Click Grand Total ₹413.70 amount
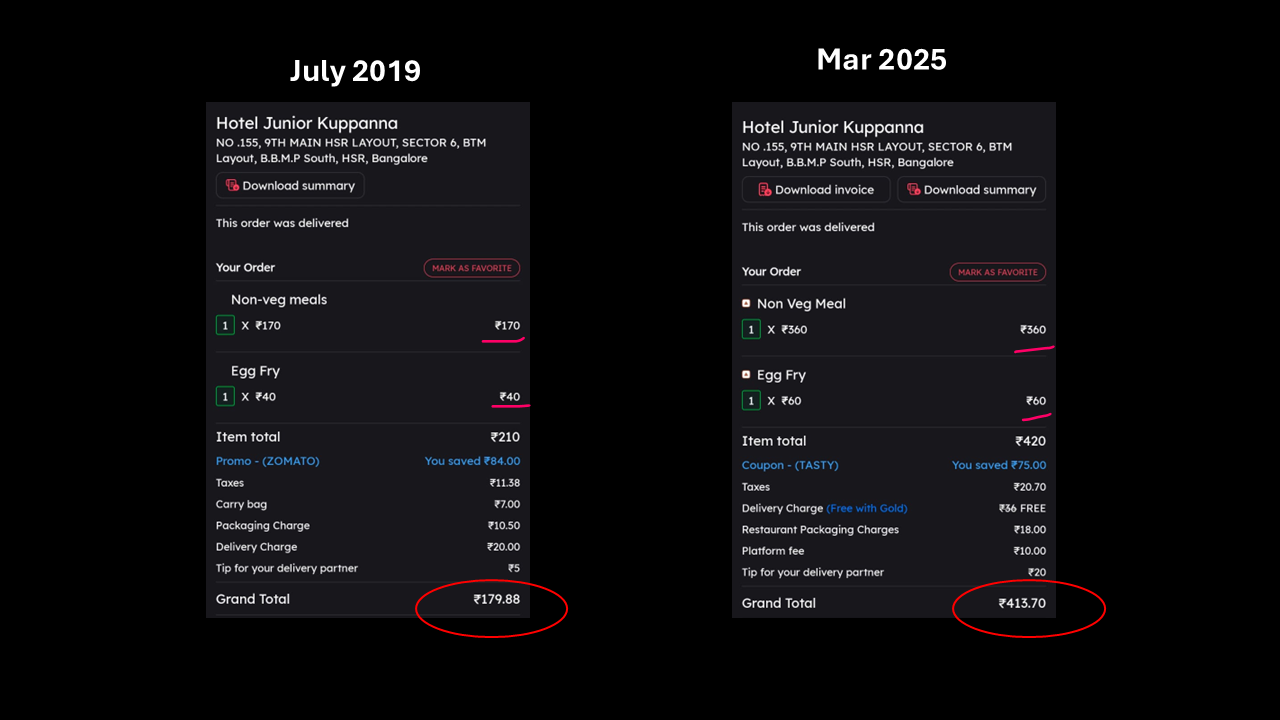The image size is (1280, 720). (1022, 603)
